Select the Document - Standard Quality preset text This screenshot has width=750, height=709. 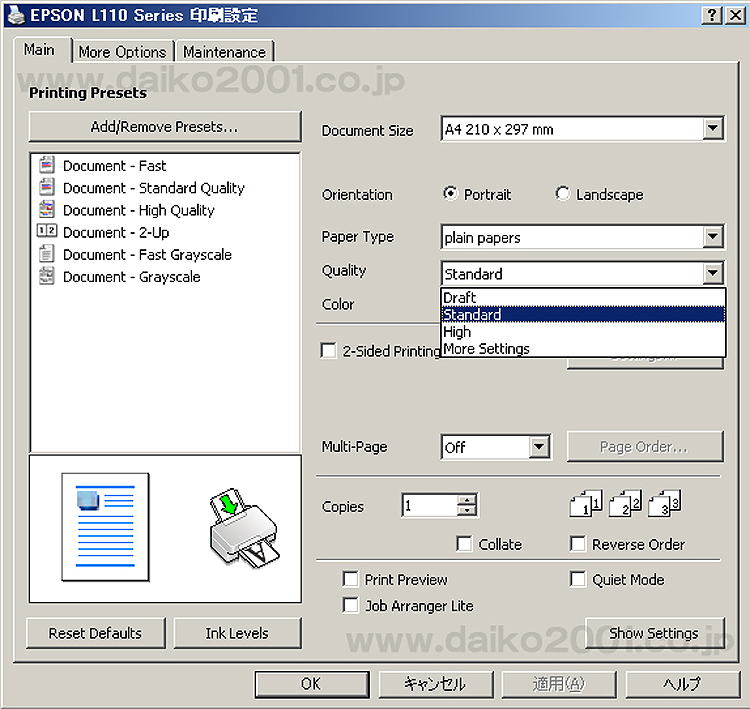point(154,188)
